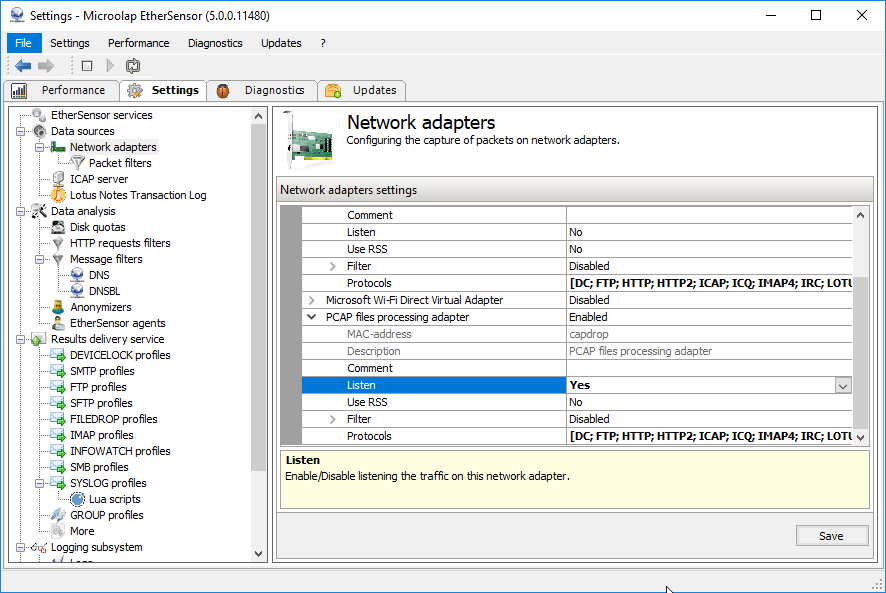Image resolution: width=886 pixels, height=593 pixels.
Task: Click the GROUP profiles icon
Action: pos(58,515)
